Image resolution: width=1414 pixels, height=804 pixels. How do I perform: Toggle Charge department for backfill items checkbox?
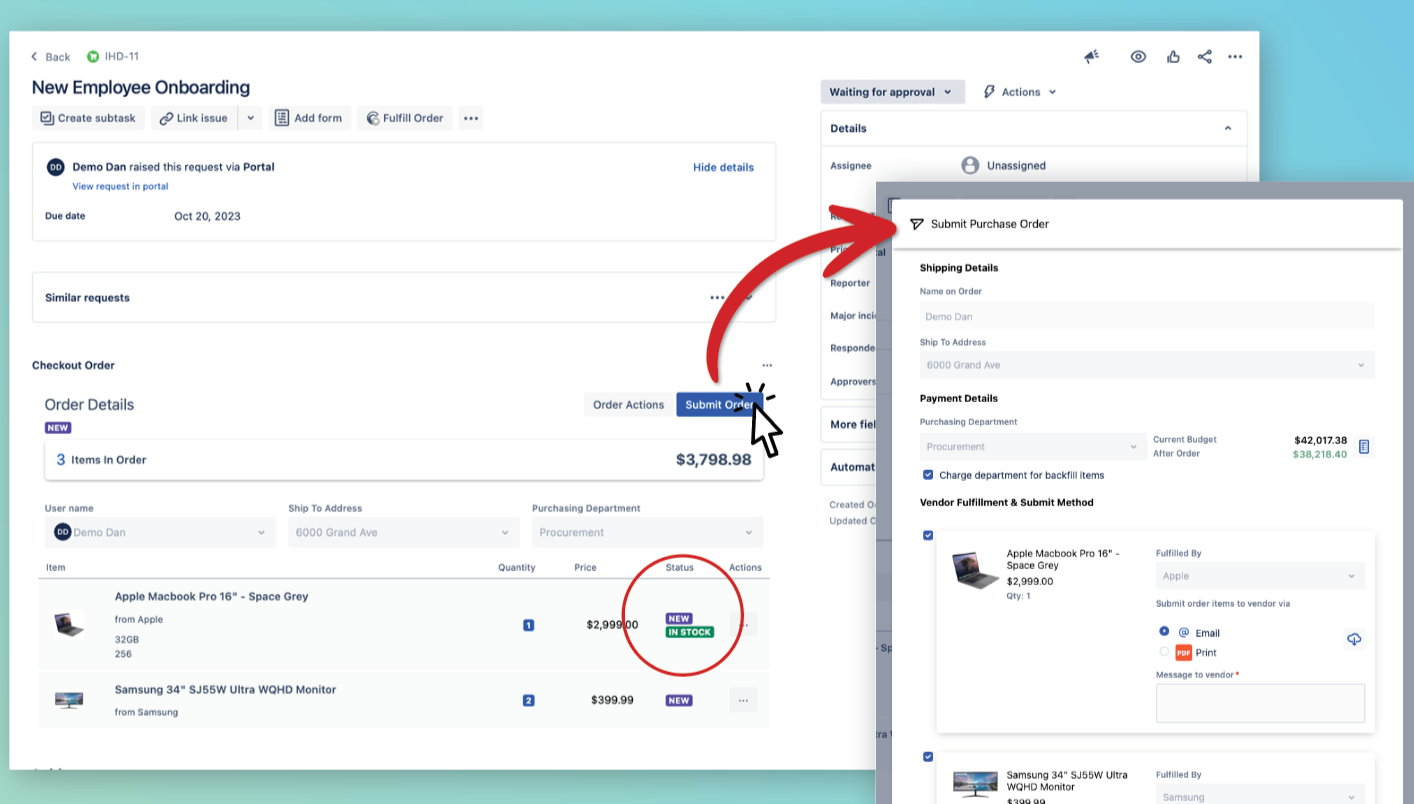pyautogui.click(x=928, y=475)
